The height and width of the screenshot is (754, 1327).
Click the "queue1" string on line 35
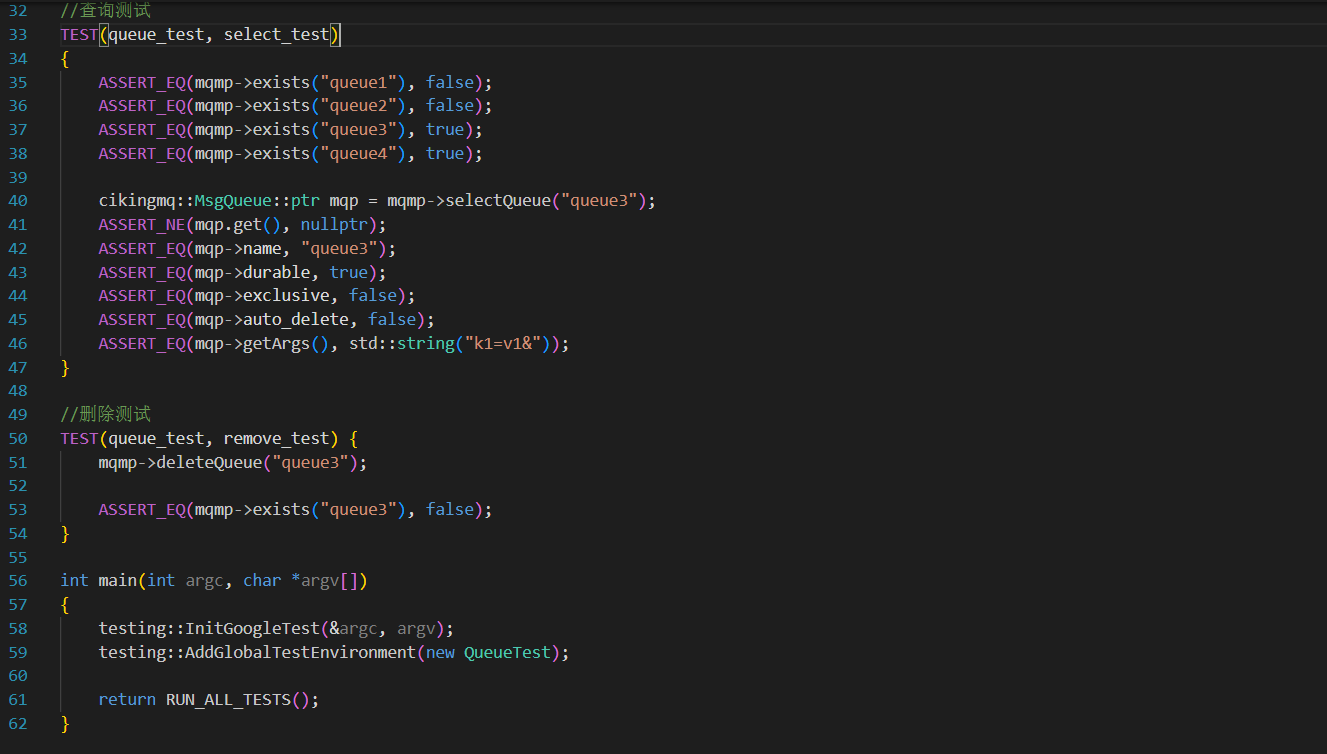coord(358,82)
